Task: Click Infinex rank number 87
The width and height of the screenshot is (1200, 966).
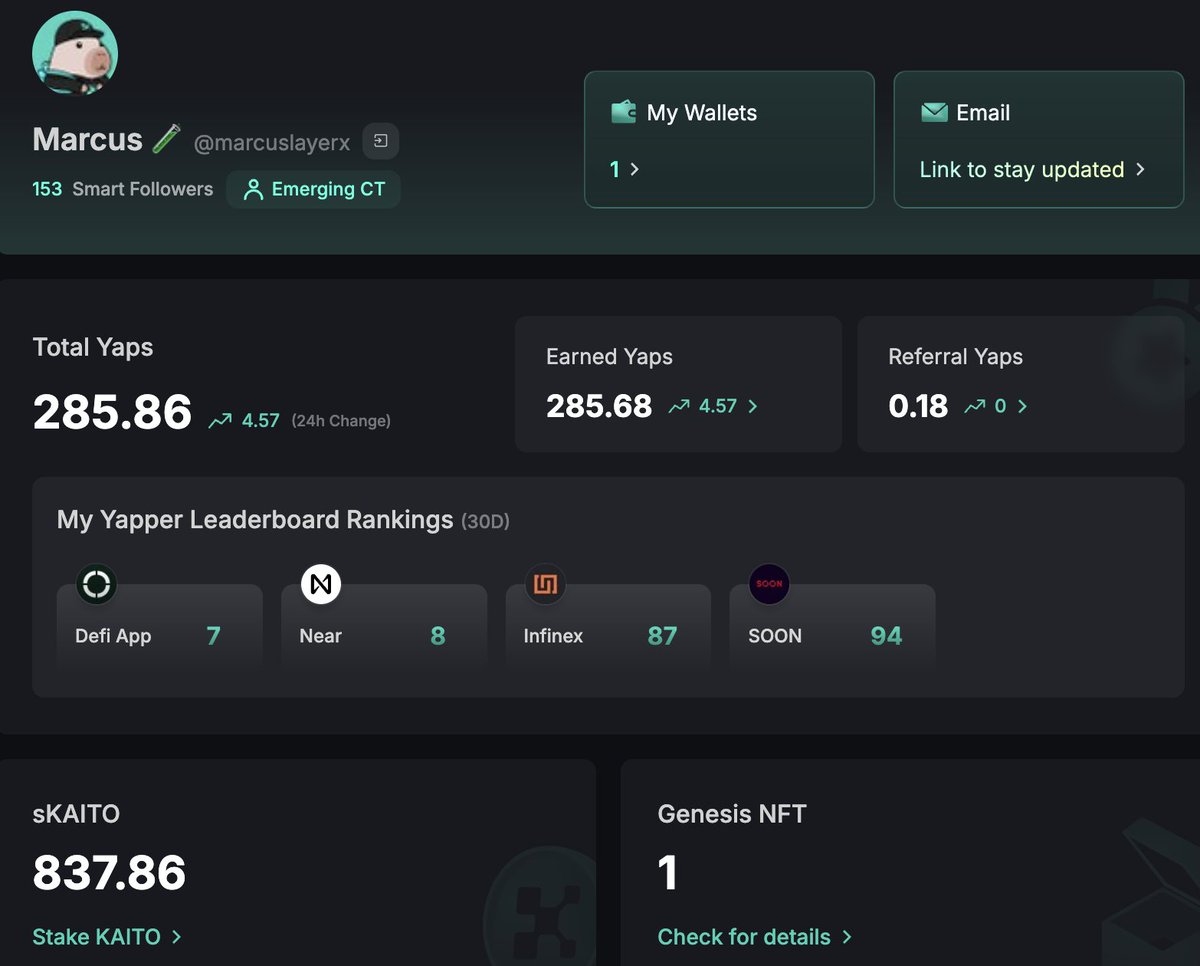Action: (x=662, y=636)
